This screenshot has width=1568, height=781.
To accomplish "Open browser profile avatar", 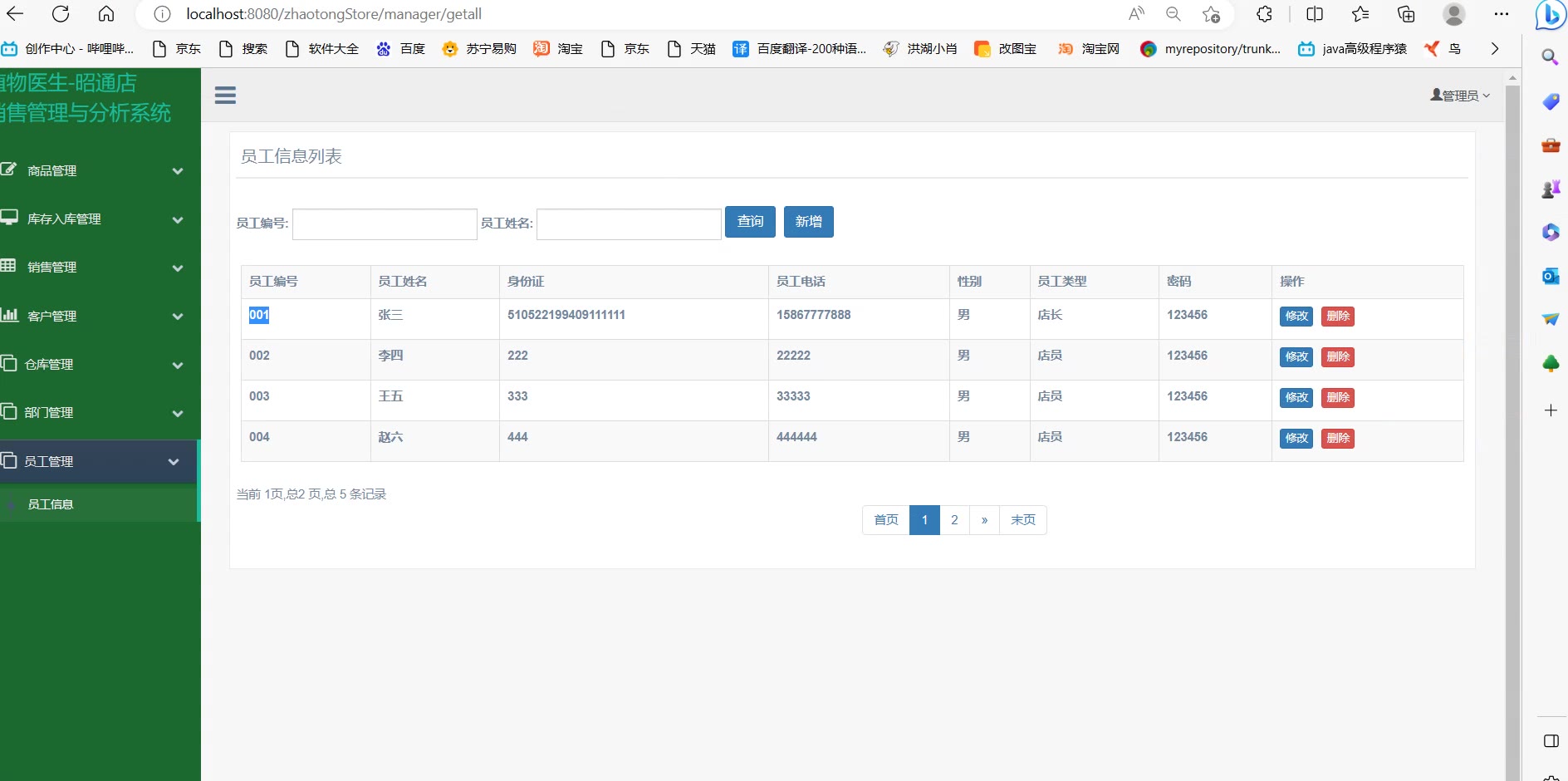I will [x=1454, y=14].
